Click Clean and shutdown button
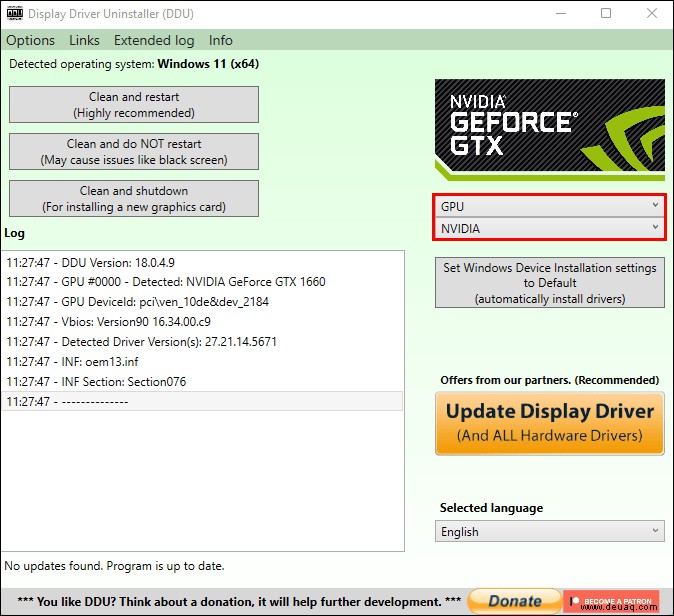This screenshot has width=674, height=616. [x=134, y=198]
